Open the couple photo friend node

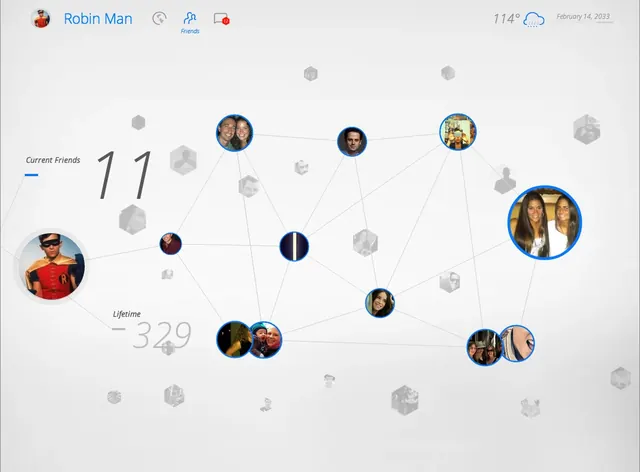(234, 133)
